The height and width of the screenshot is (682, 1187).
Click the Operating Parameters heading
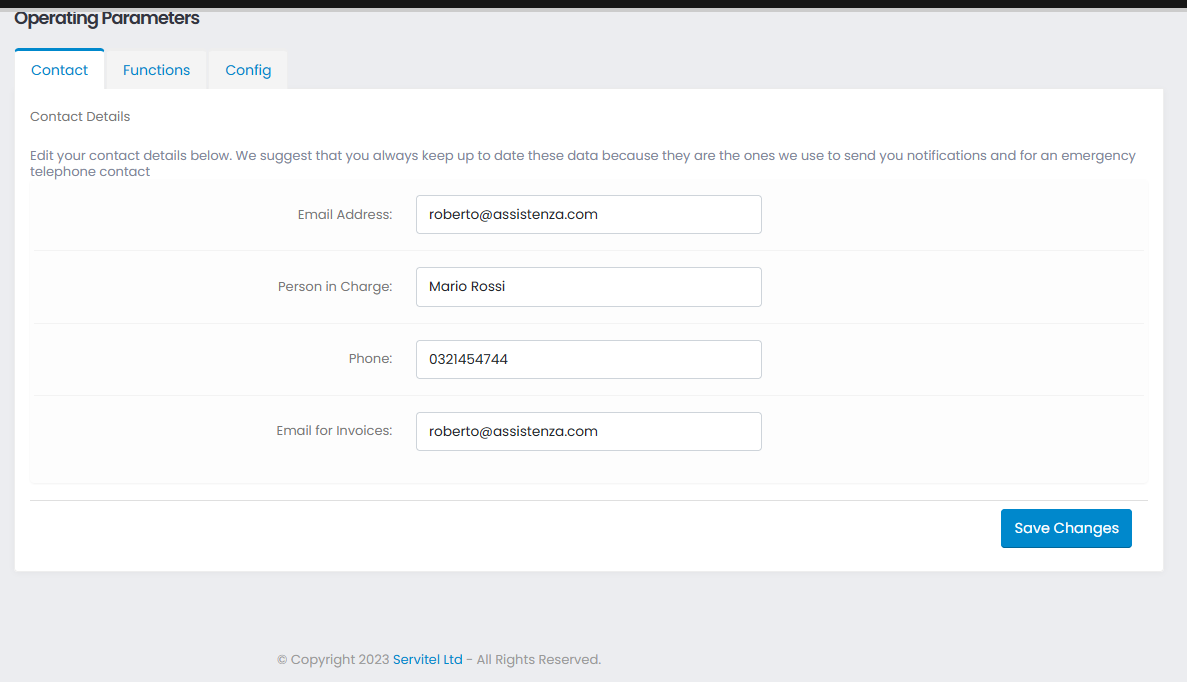tap(107, 18)
